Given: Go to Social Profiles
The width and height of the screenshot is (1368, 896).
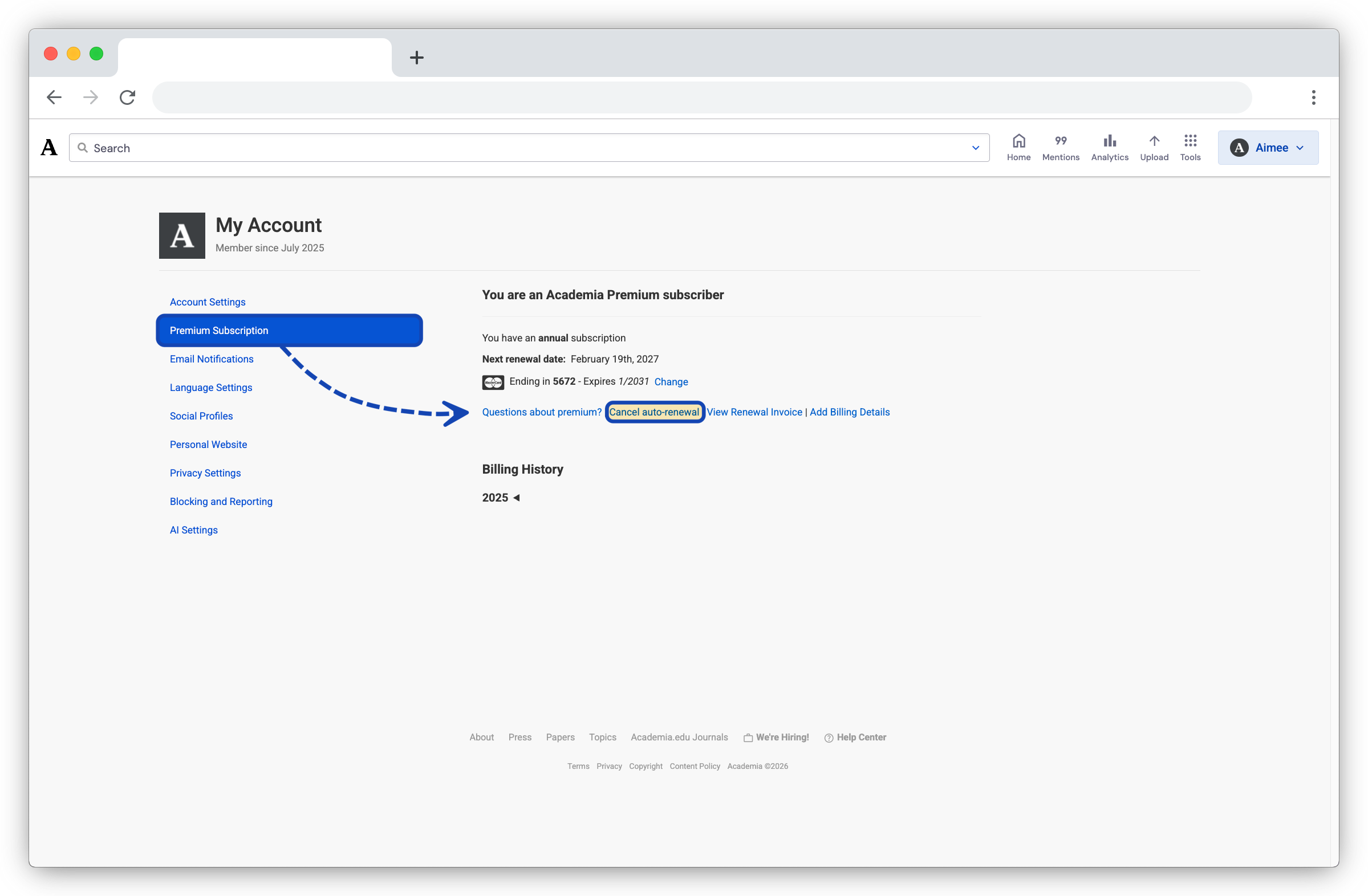Looking at the screenshot, I should [x=201, y=416].
